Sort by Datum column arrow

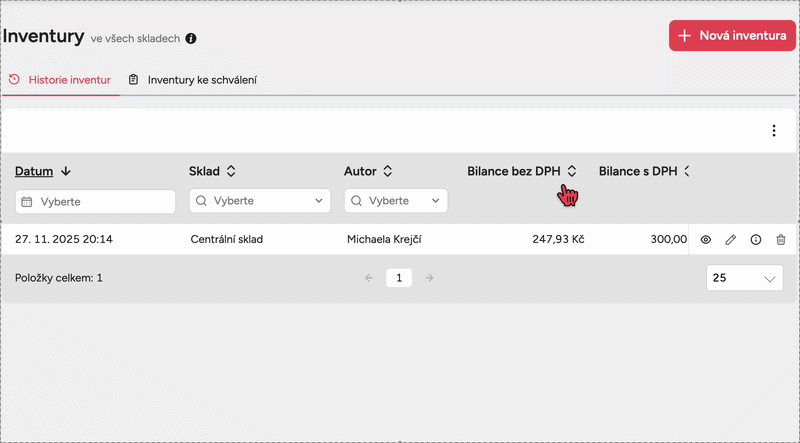[x=66, y=171]
